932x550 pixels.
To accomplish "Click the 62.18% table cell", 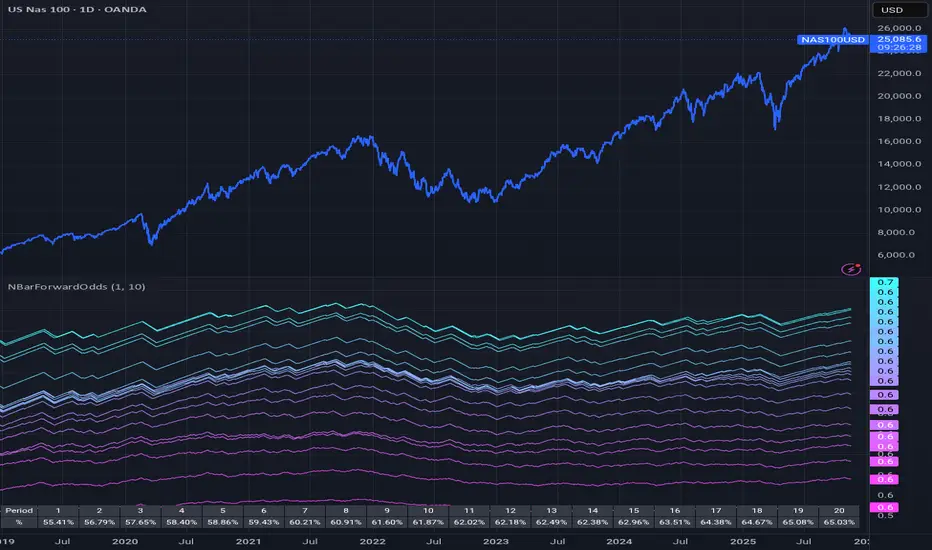I will pos(511,522).
